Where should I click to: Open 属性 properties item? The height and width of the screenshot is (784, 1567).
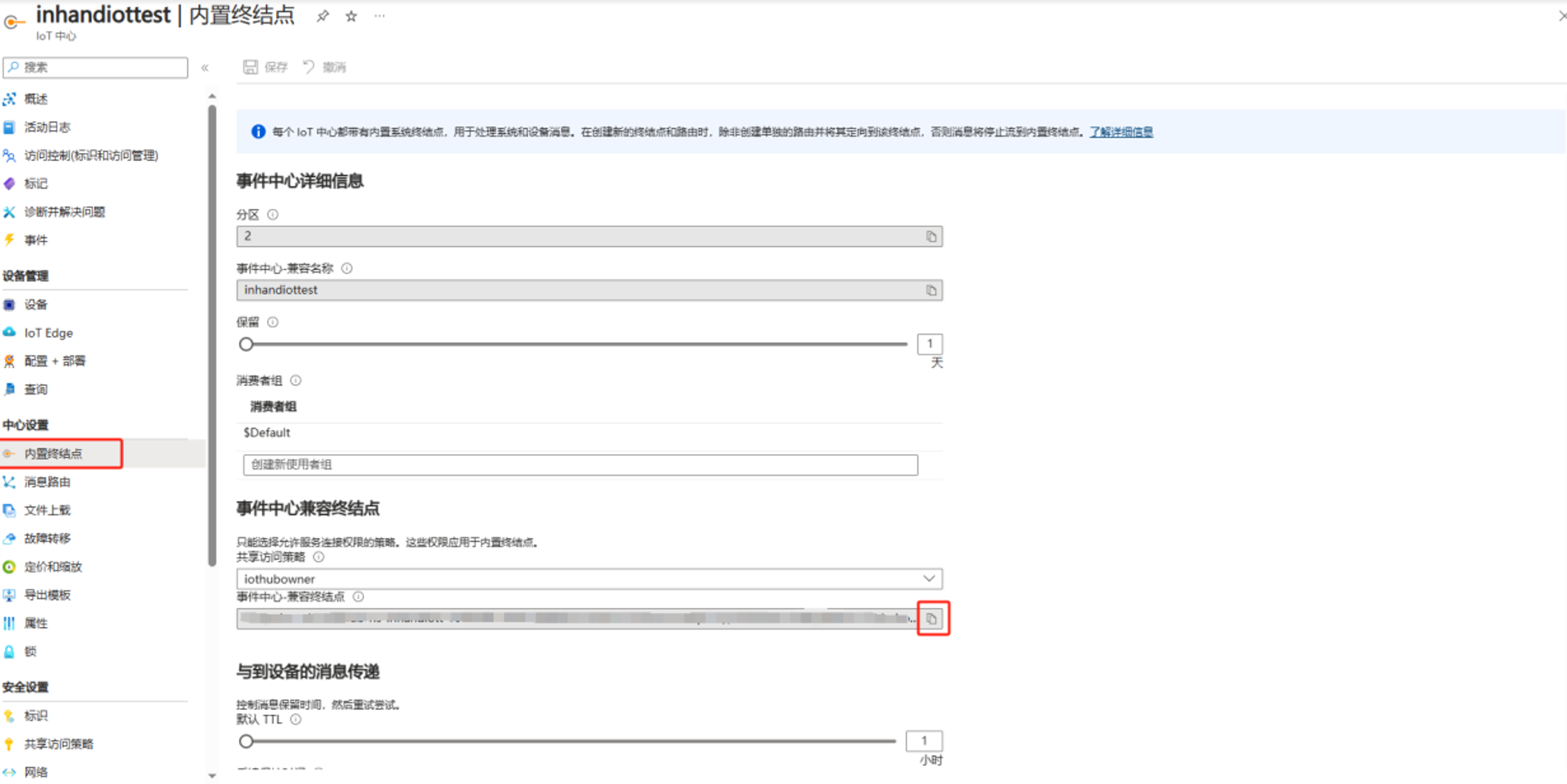[x=36, y=624]
